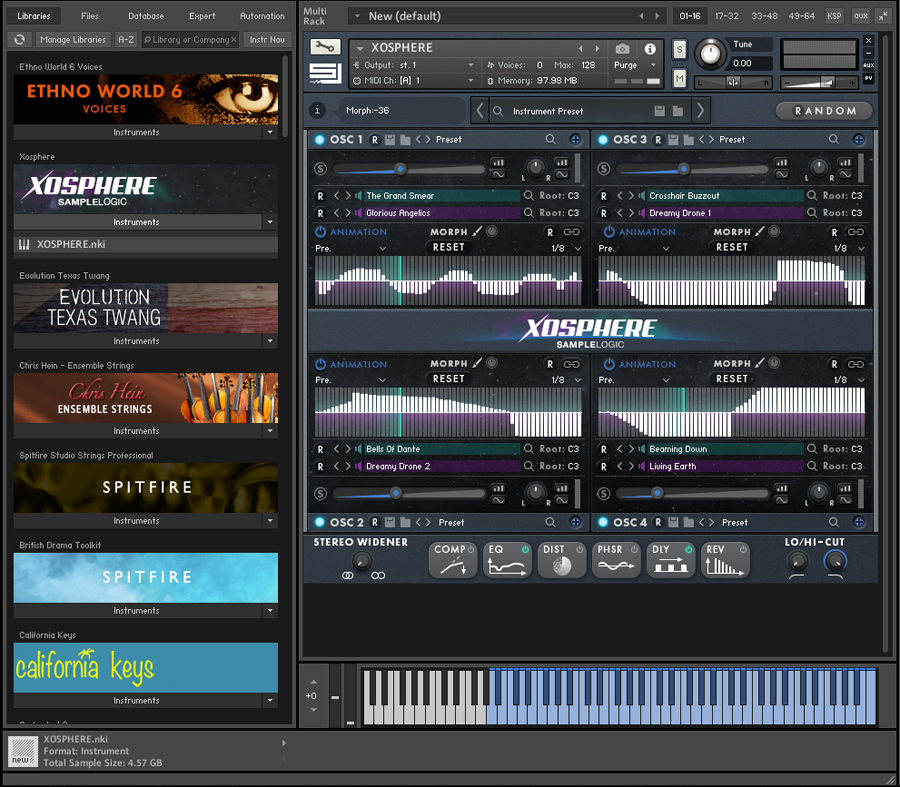
Task: Toggle the OSC 3 power indicator
Action: pyautogui.click(x=603, y=139)
